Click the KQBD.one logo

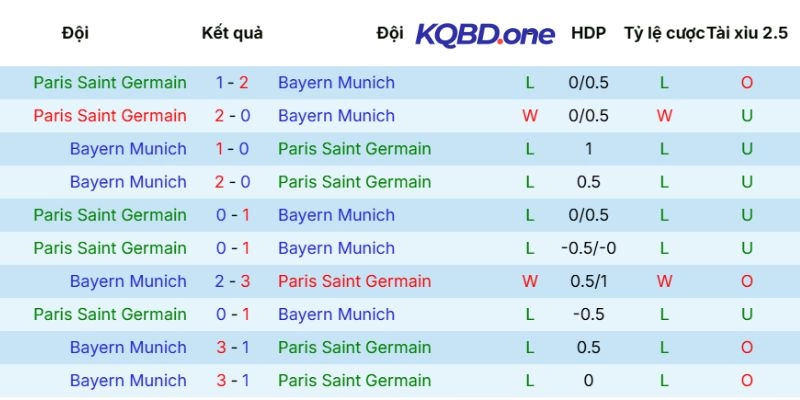tap(485, 34)
